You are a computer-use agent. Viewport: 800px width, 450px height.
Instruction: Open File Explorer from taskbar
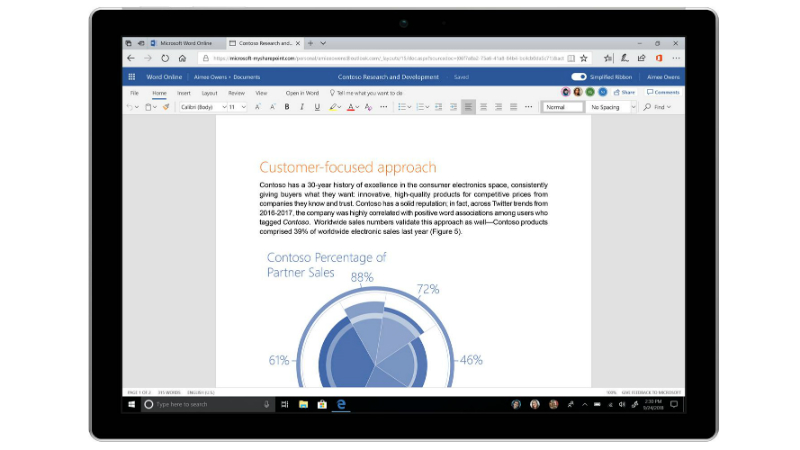(303, 405)
